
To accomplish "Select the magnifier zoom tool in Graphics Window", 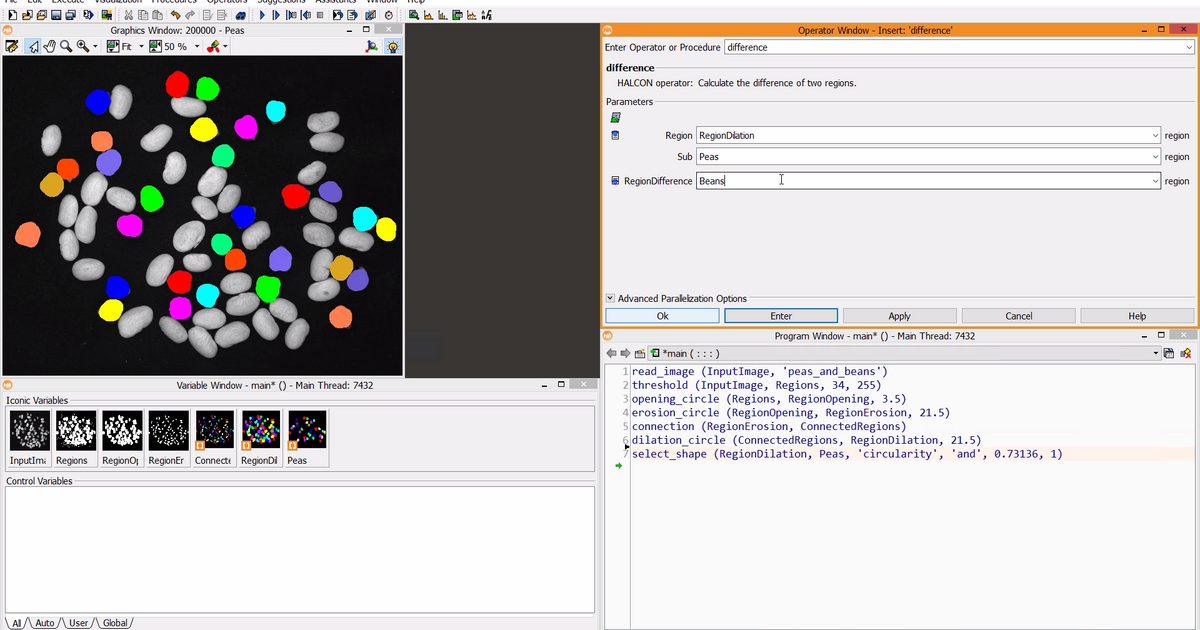I will coord(66,47).
